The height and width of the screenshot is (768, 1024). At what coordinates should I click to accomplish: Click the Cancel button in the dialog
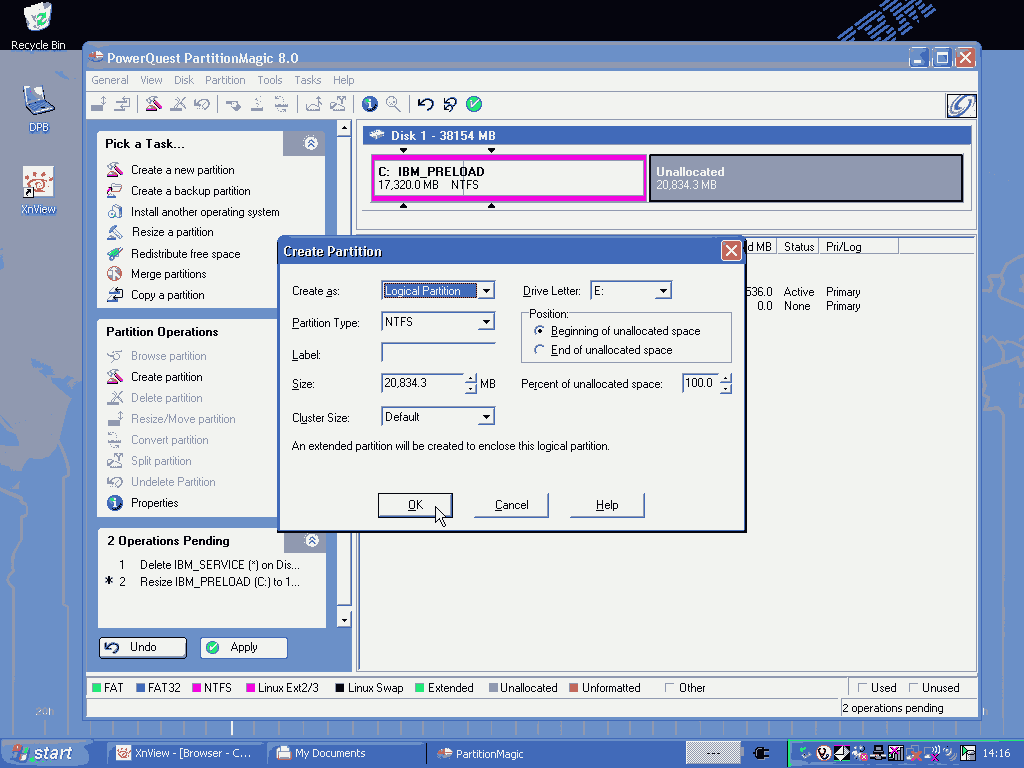click(511, 505)
